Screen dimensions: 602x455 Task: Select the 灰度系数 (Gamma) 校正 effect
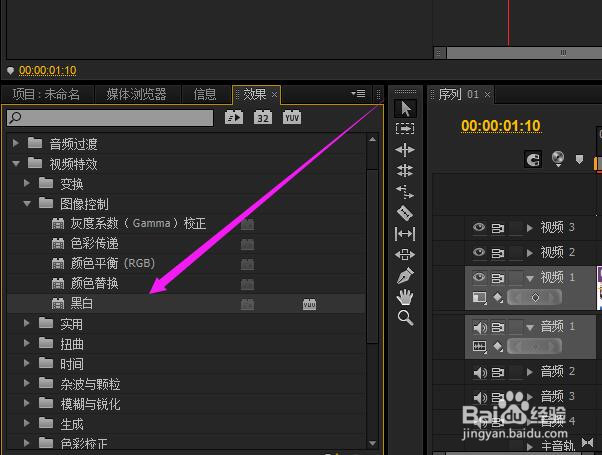click(186, 224)
